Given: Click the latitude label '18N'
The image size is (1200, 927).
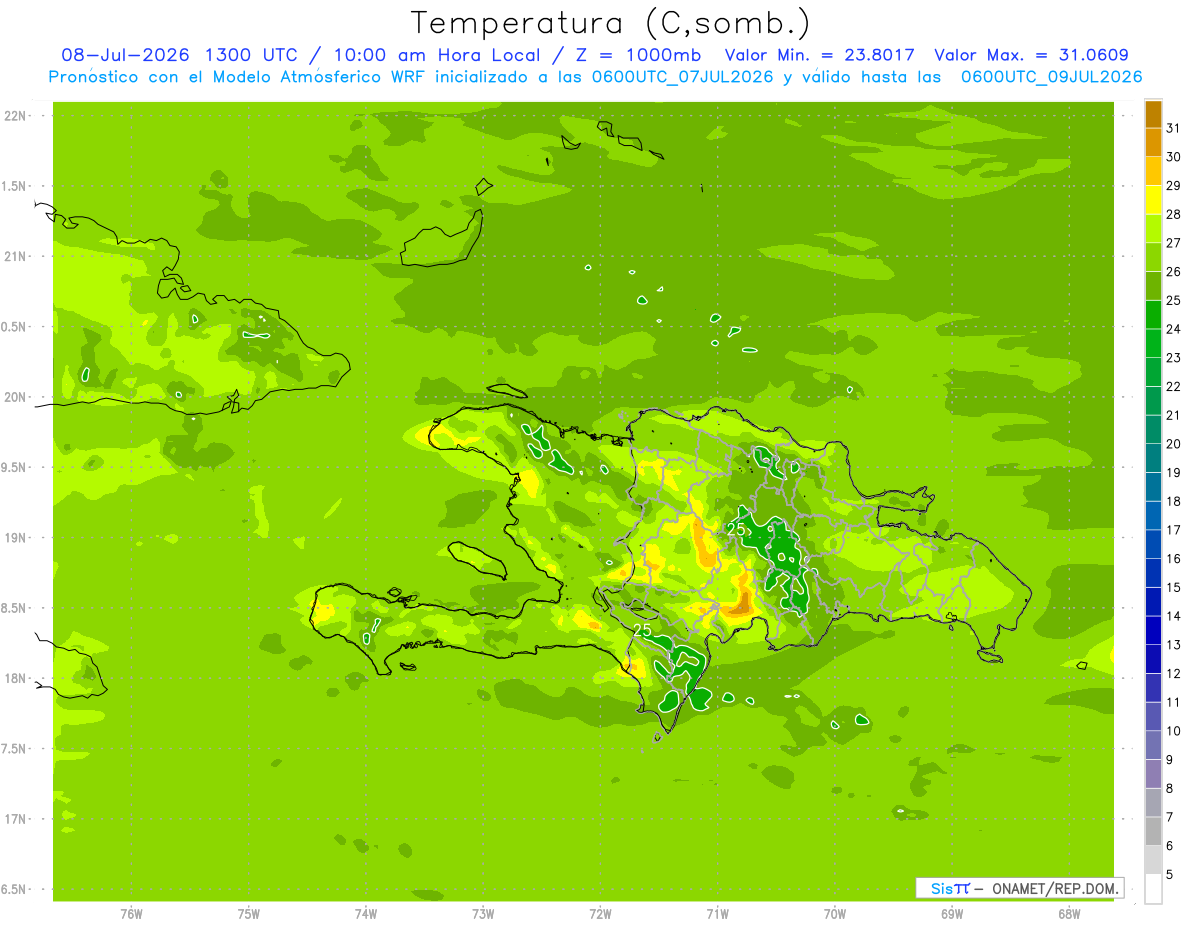Looking at the screenshot, I should click(15, 678).
